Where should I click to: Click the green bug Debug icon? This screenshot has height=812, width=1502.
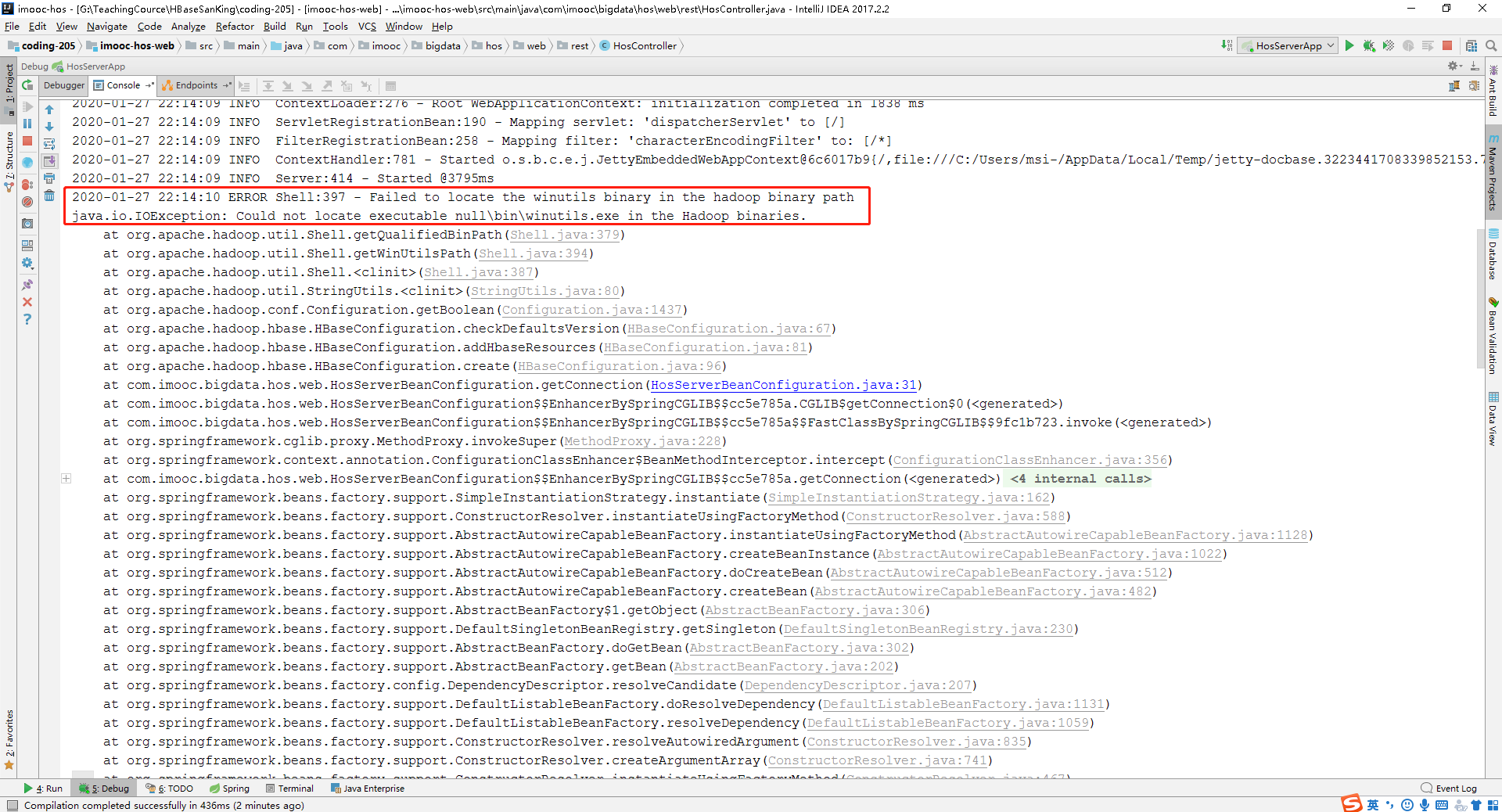pyautogui.click(x=1369, y=45)
